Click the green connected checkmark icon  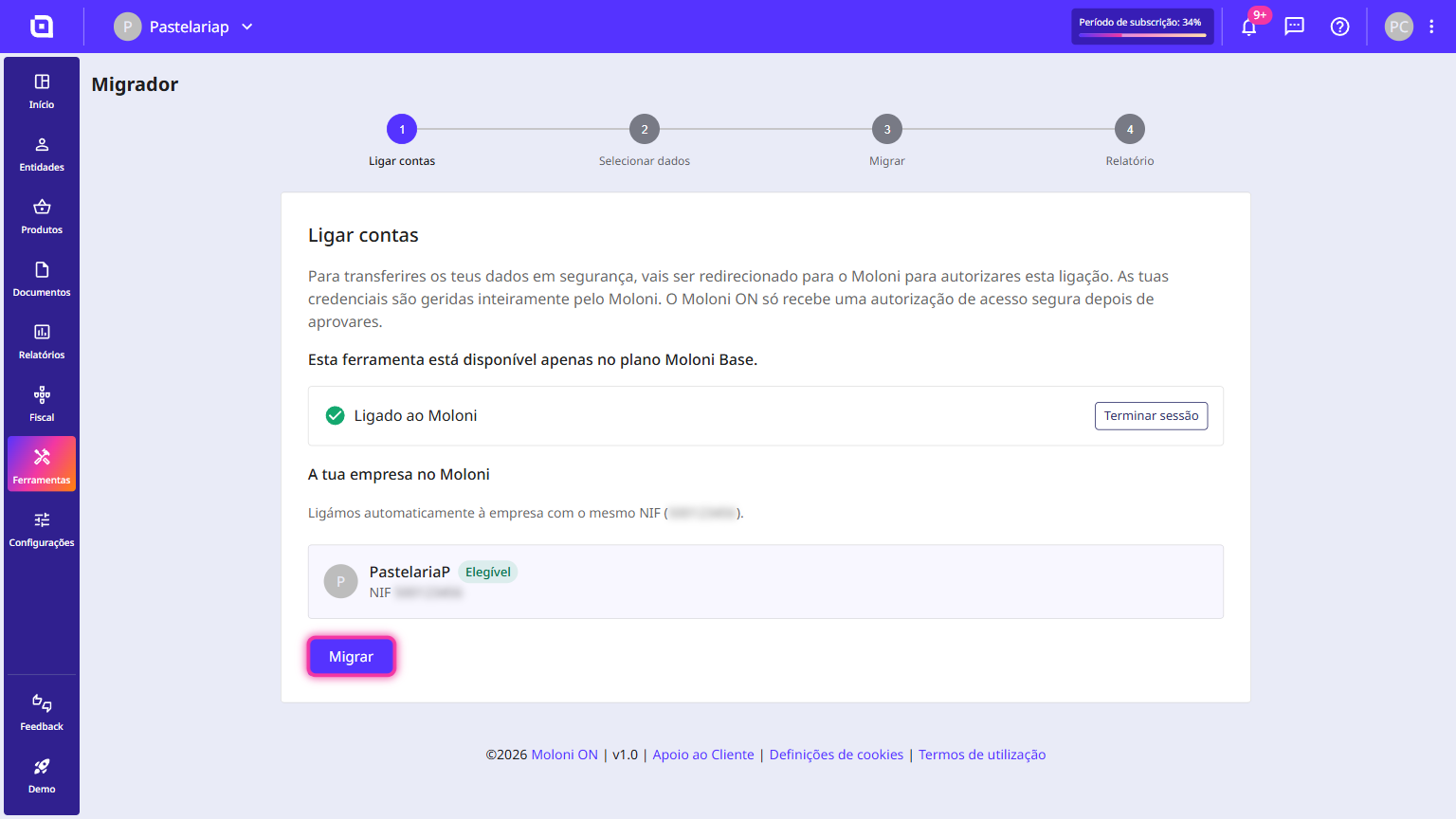click(335, 415)
